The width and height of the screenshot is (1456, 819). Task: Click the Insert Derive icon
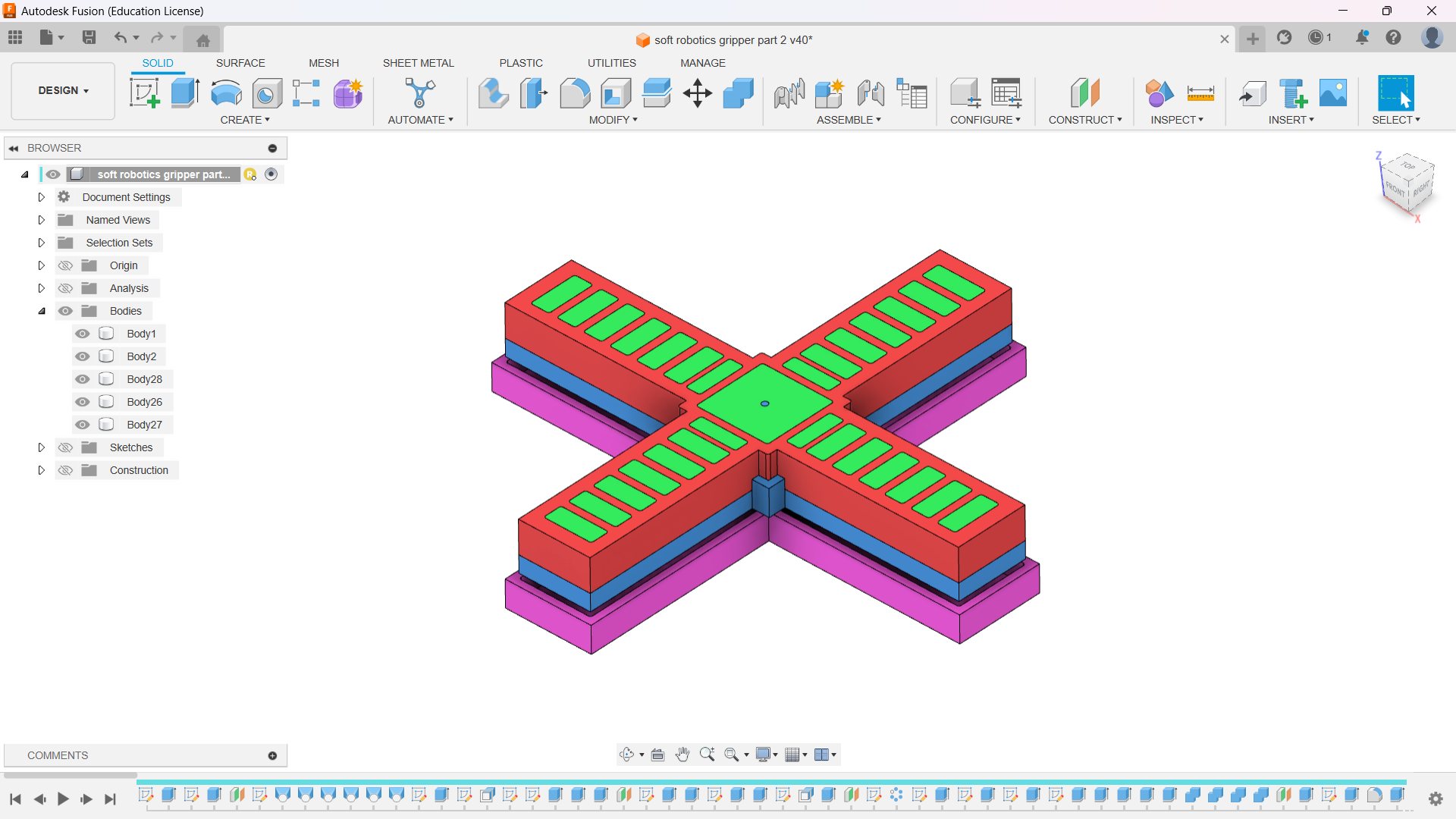point(1252,93)
